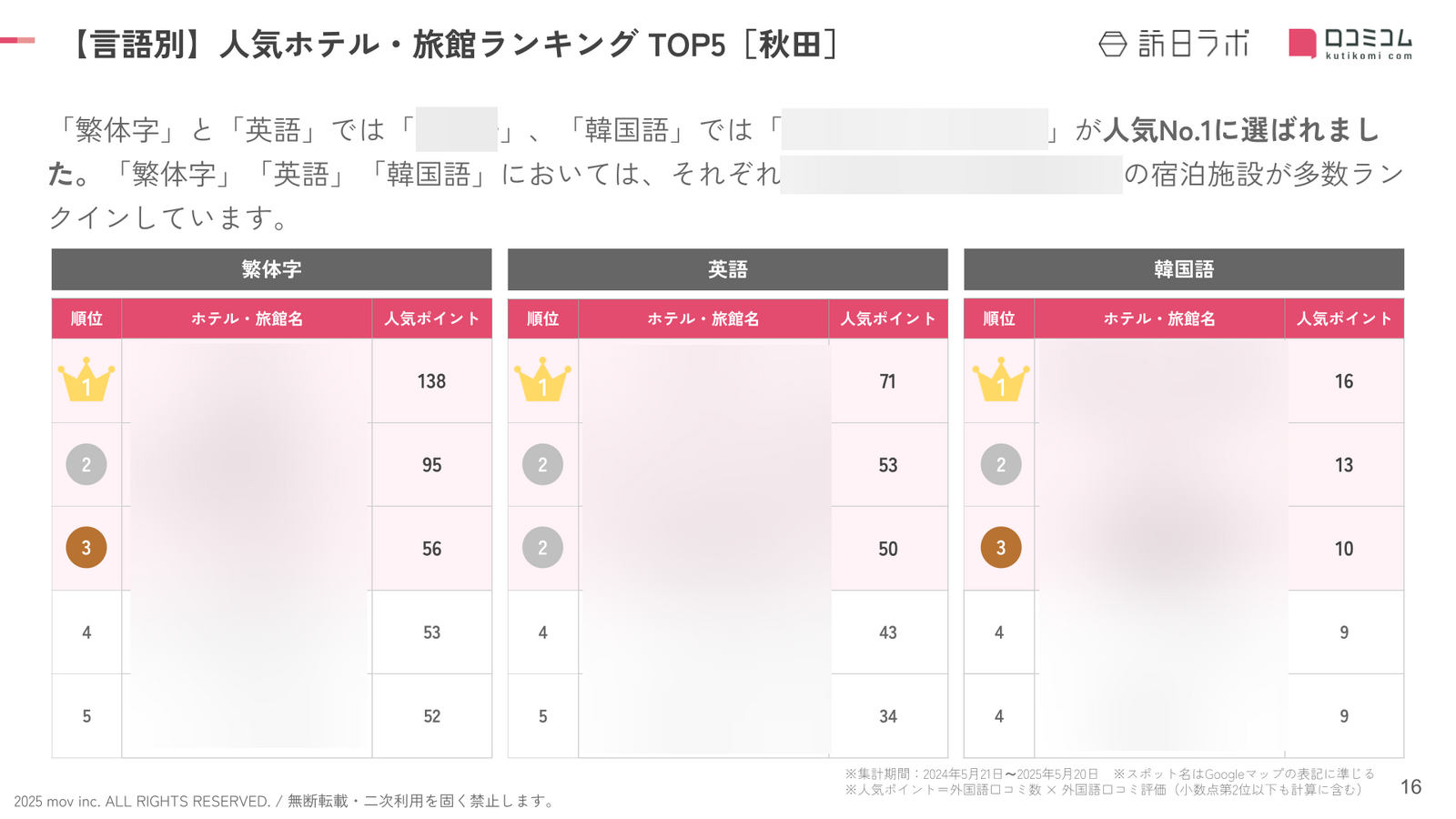
Task: Select the bronze rank 3 badge in 繁体字 table
Action: 86,548
